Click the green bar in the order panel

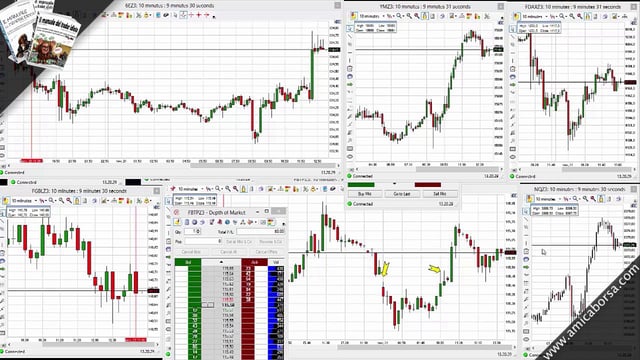(361, 185)
